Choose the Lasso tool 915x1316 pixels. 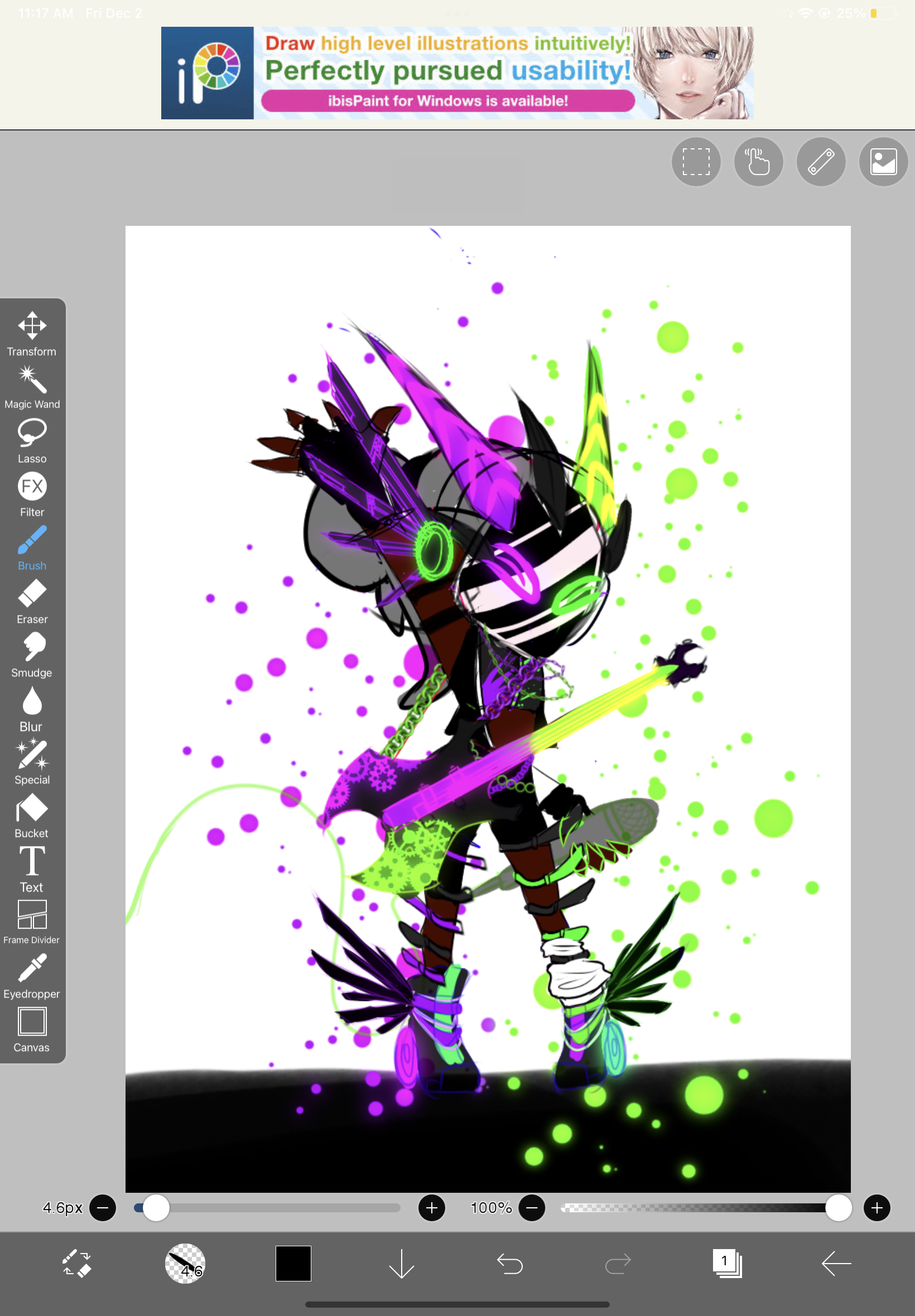32,440
